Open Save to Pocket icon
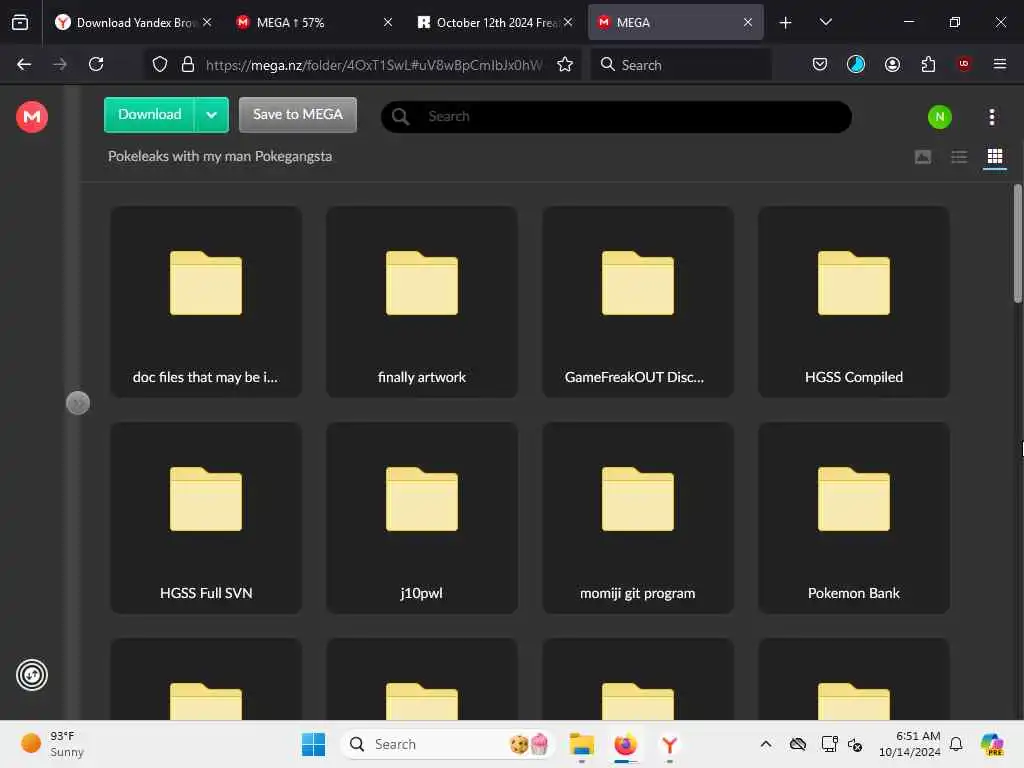The image size is (1024, 768). [820, 64]
